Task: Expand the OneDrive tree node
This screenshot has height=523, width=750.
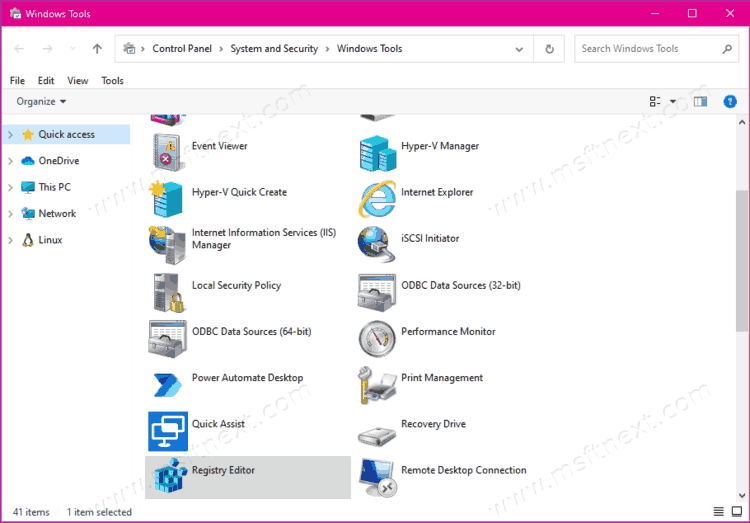Action: [x=11, y=161]
